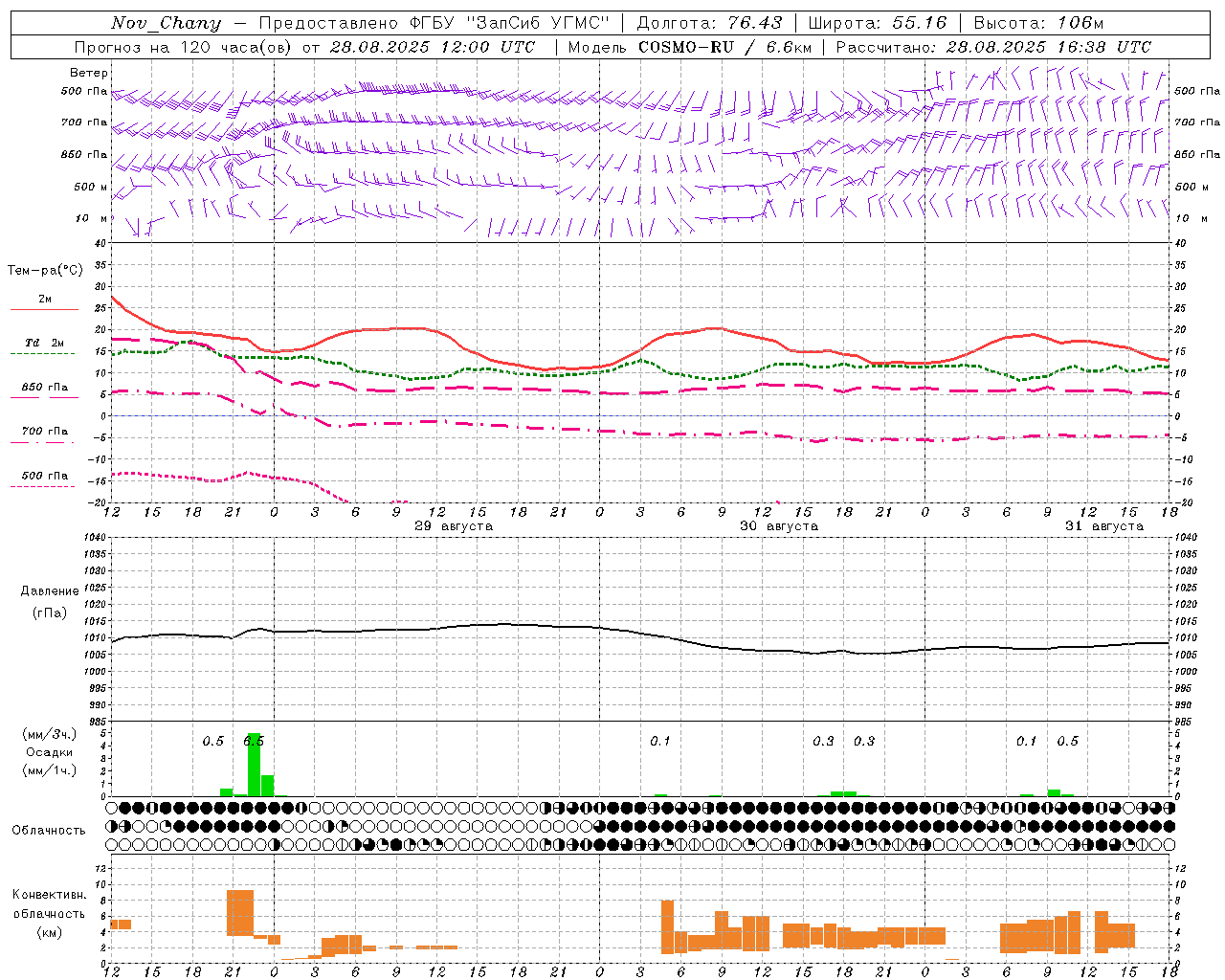The height and width of the screenshot is (980, 1225).
Task: Click the Ветер panel label
Action: pos(89,73)
